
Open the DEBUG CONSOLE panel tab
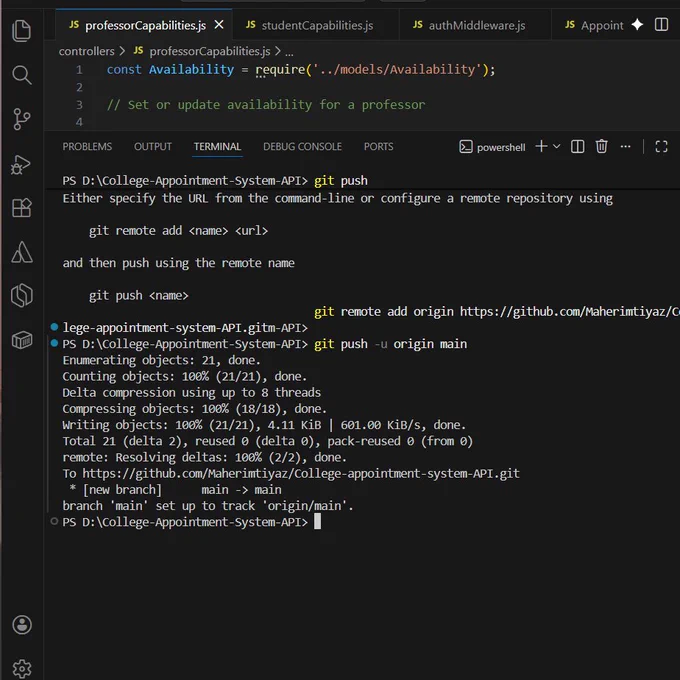(302, 147)
